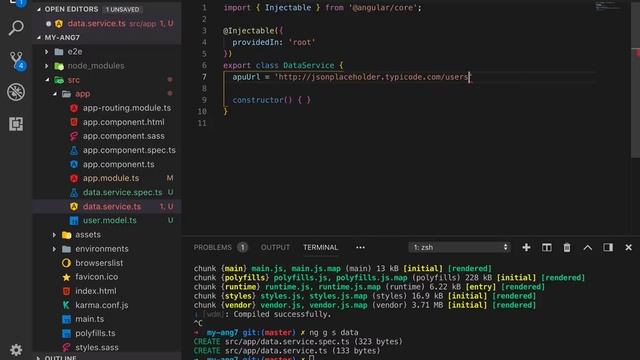
Task: Click 'Compiled successfully.' in terminal
Action: [x=282, y=314]
